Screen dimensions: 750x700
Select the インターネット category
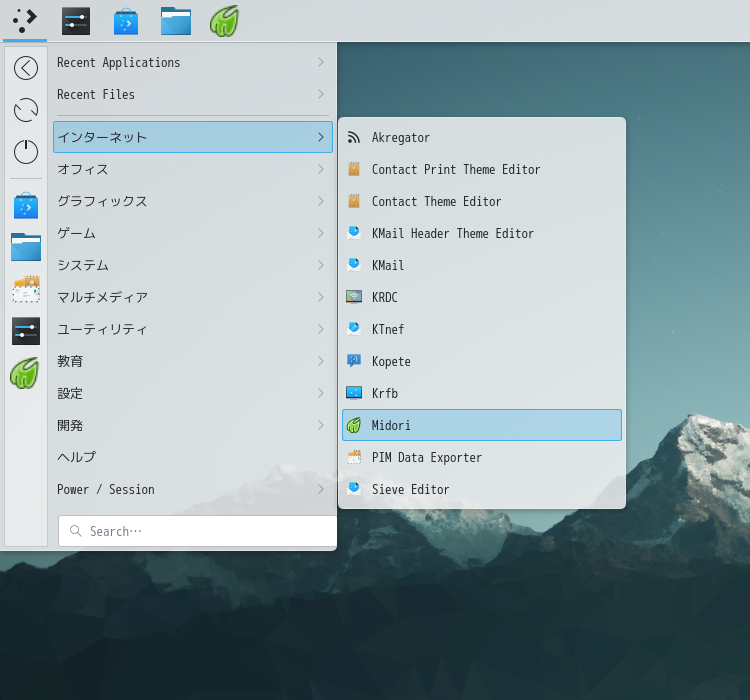pyautogui.click(x=193, y=137)
